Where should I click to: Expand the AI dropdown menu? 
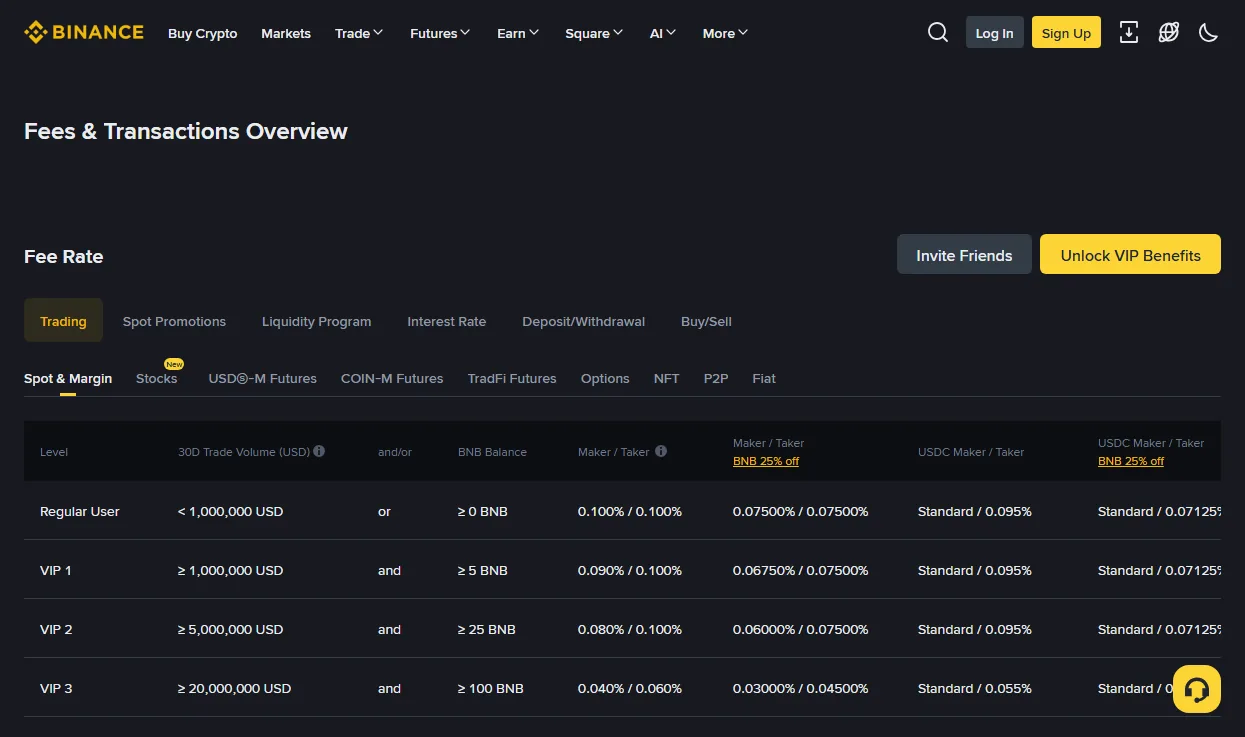click(x=663, y=33)
